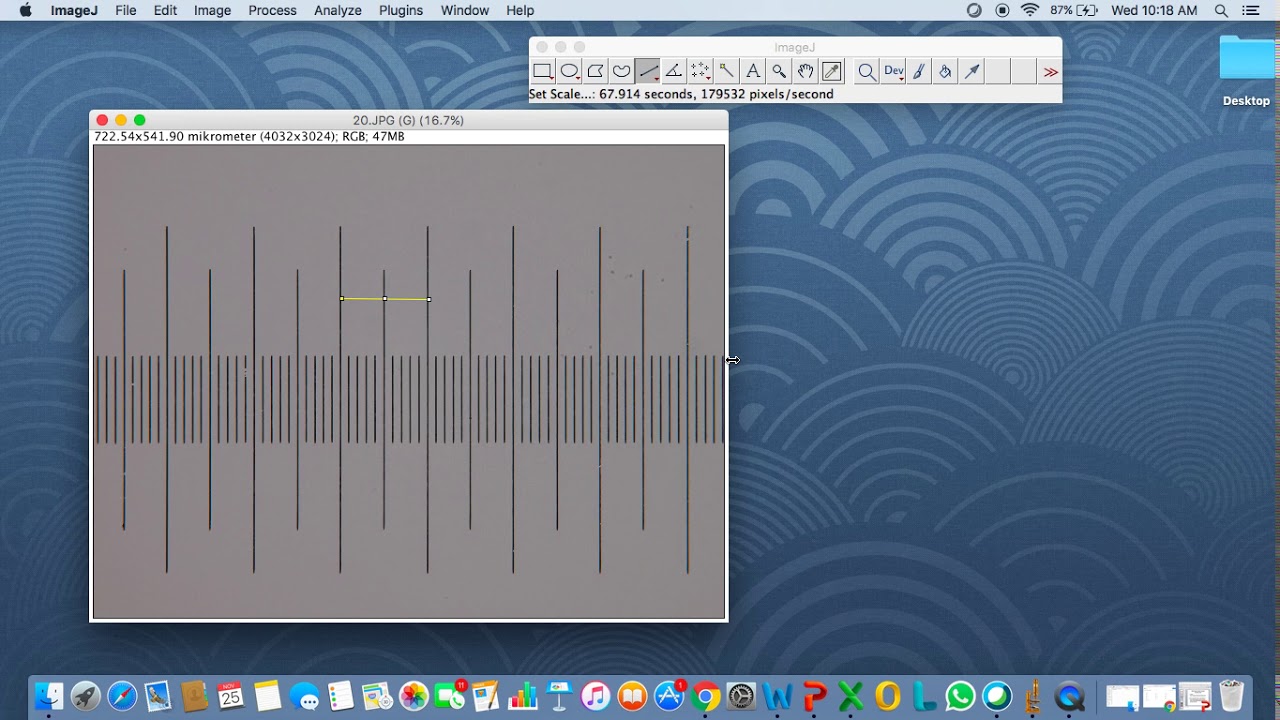Open iTunes from the Dock
Screen dimensions: 1280x720
pyautogui.click(x=596, y=695)
